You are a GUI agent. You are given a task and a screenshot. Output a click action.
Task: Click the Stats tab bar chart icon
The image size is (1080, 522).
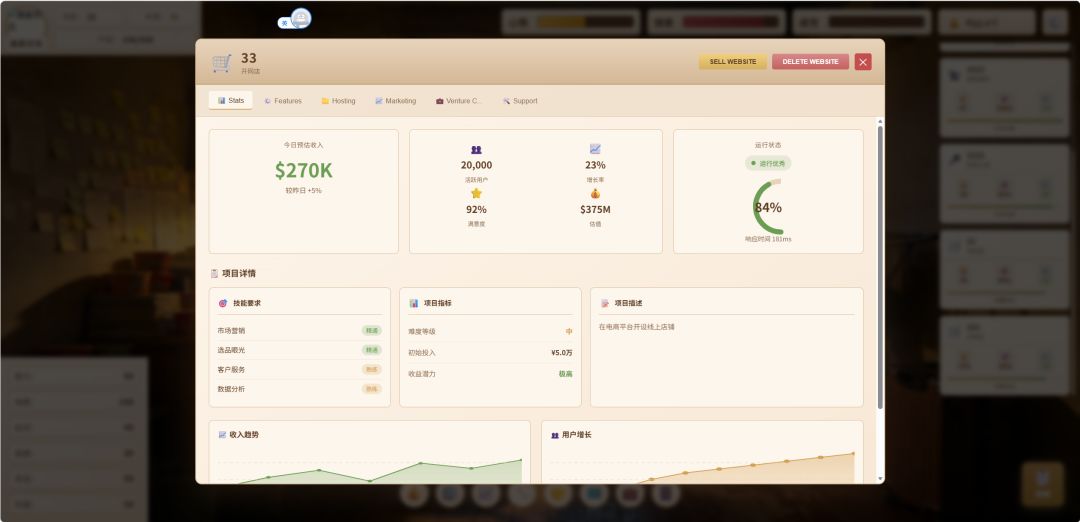(x=221, y=101)
